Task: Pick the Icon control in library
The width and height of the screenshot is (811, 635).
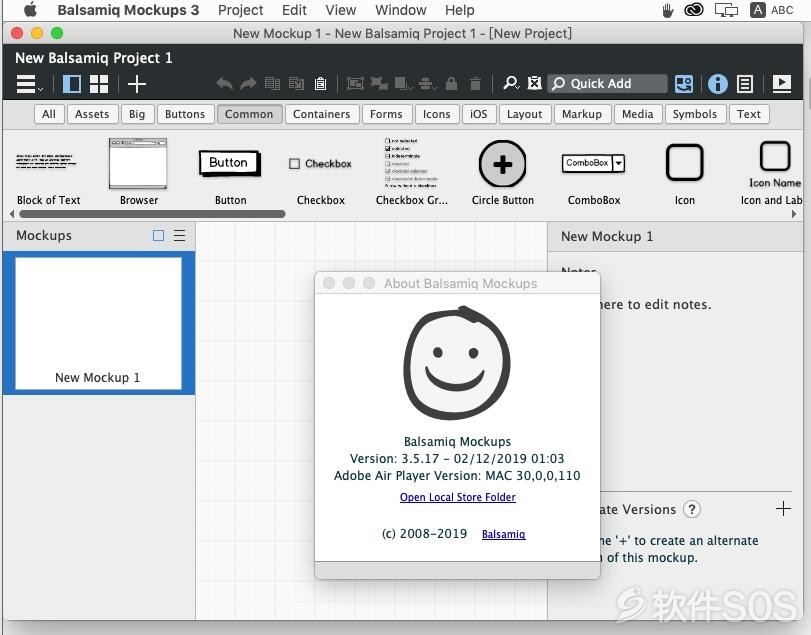Action: click(x=685, y=172)
